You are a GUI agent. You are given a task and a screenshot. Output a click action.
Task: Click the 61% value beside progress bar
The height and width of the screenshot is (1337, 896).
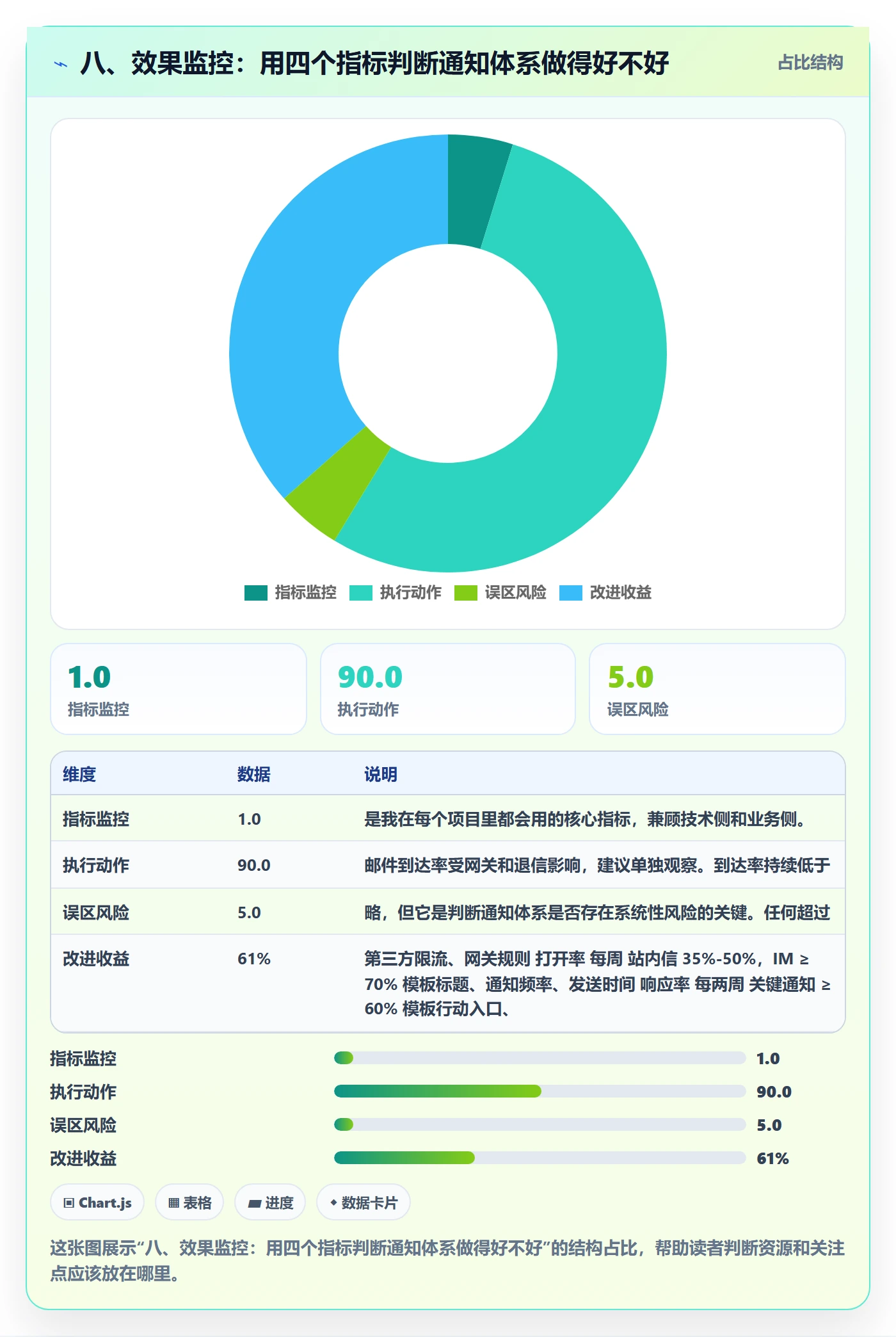(772, 1158)
